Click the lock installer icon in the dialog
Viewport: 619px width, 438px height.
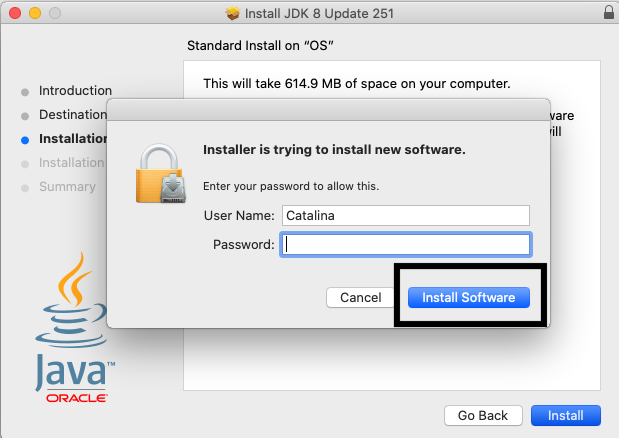(x=160, y=174)
